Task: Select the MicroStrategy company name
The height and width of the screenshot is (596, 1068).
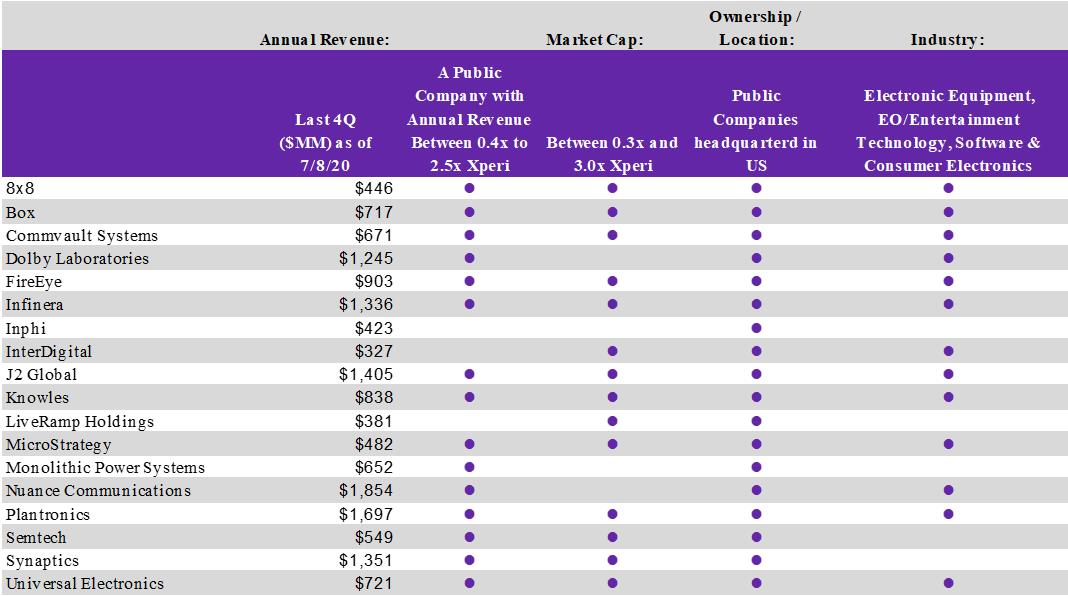Action: [x=58, y=444]
